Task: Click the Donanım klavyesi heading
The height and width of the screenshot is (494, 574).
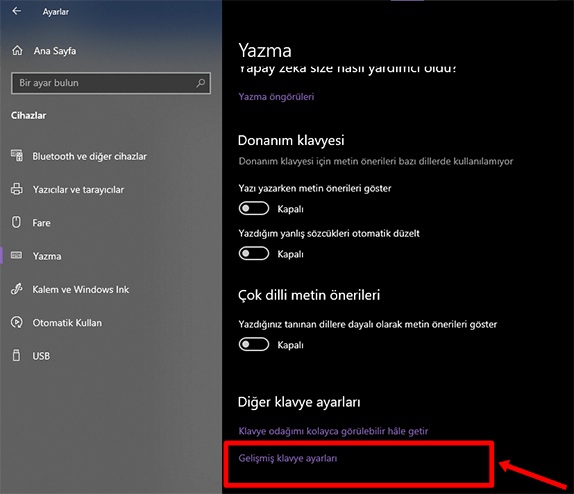Action: click(291, 140)
